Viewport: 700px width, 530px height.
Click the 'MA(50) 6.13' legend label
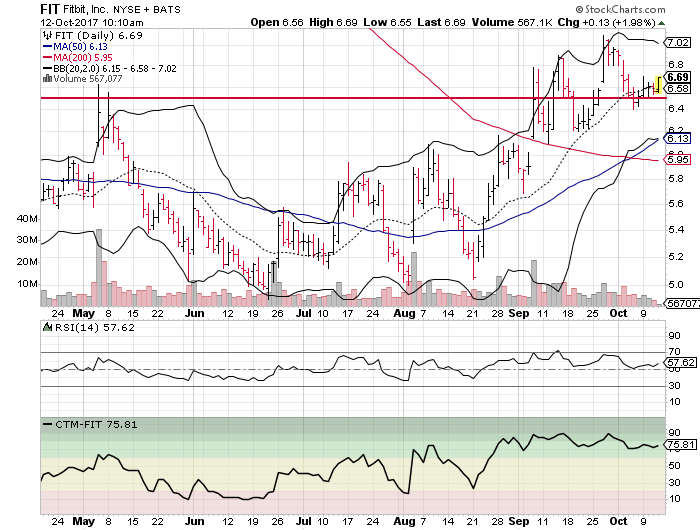(80, 46)
